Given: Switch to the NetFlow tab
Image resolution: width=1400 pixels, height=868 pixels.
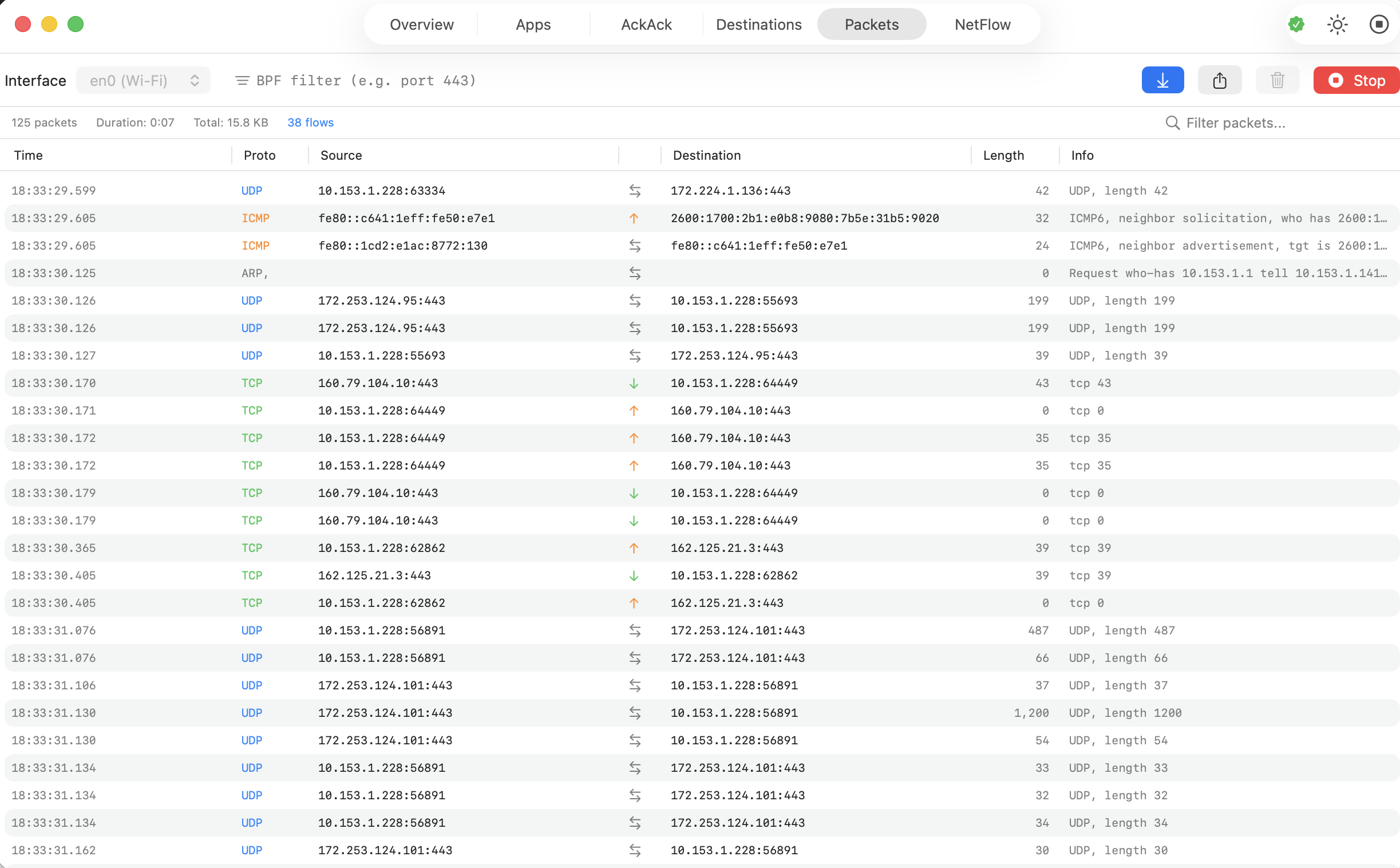Looking at the screenshot, I should click(x=982, y=25).
